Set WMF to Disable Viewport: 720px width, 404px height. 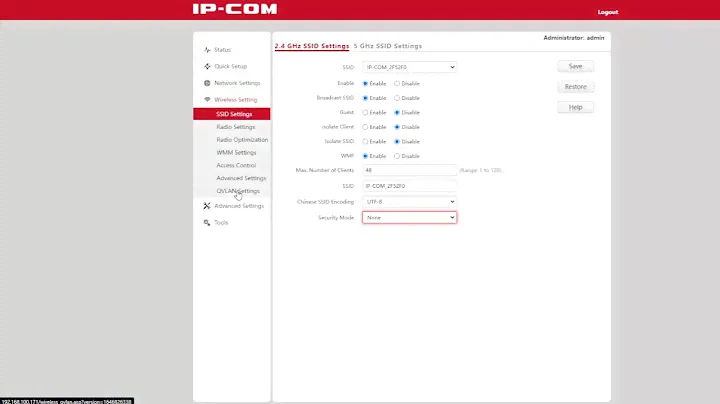click(398, 156)
